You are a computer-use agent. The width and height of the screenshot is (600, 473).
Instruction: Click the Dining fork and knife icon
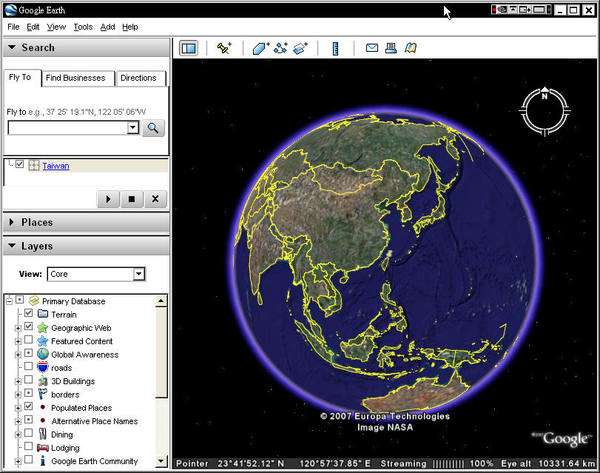(x=43, y=434)
